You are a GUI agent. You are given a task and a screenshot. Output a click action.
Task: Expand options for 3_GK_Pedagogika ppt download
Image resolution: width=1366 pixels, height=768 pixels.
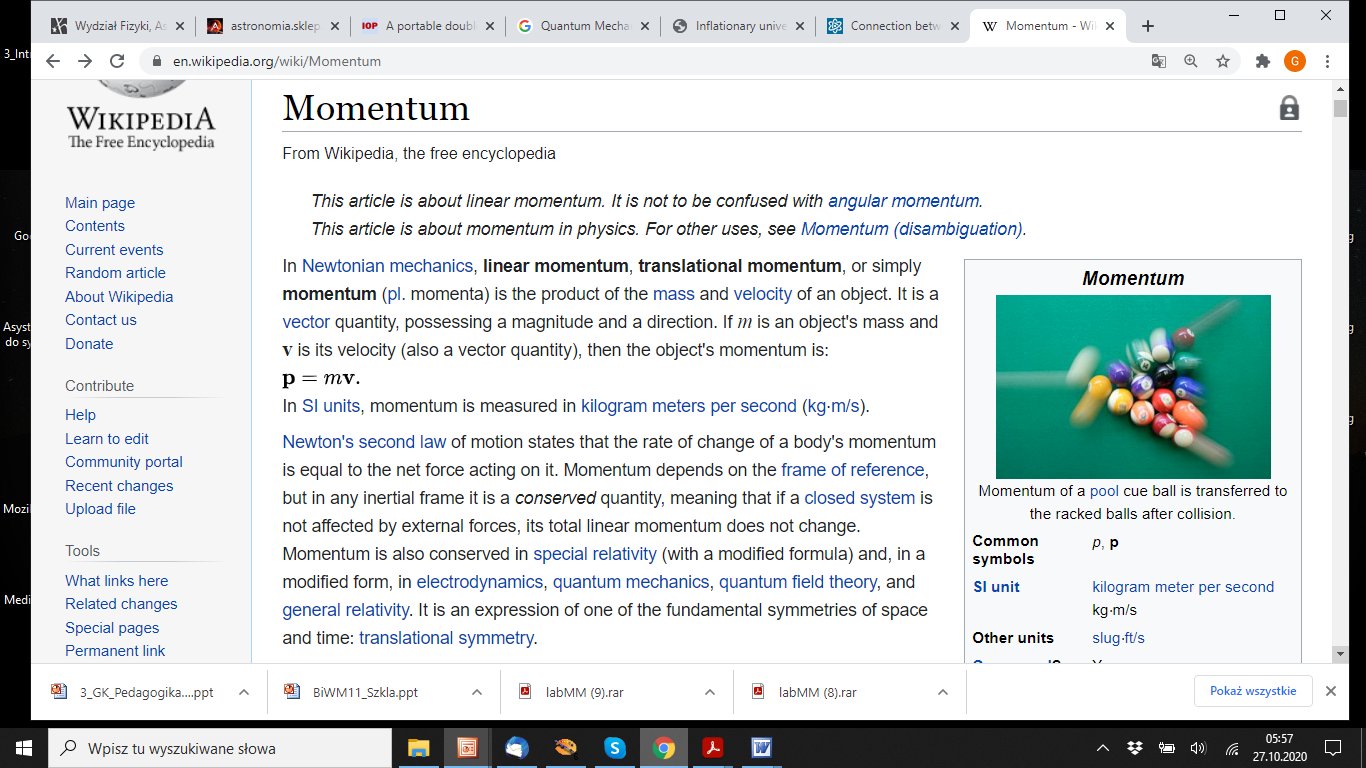coord(243,692)
